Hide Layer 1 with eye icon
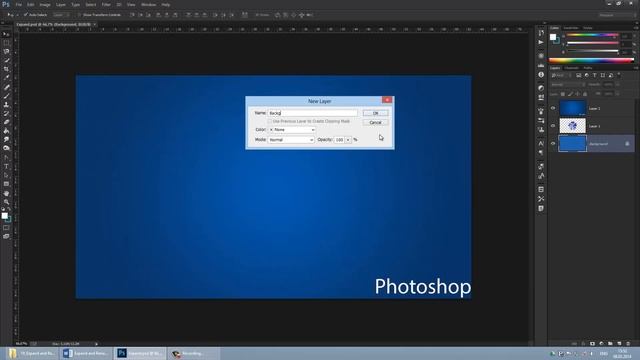This screenshot has height=360, width=640. (553, 126)
